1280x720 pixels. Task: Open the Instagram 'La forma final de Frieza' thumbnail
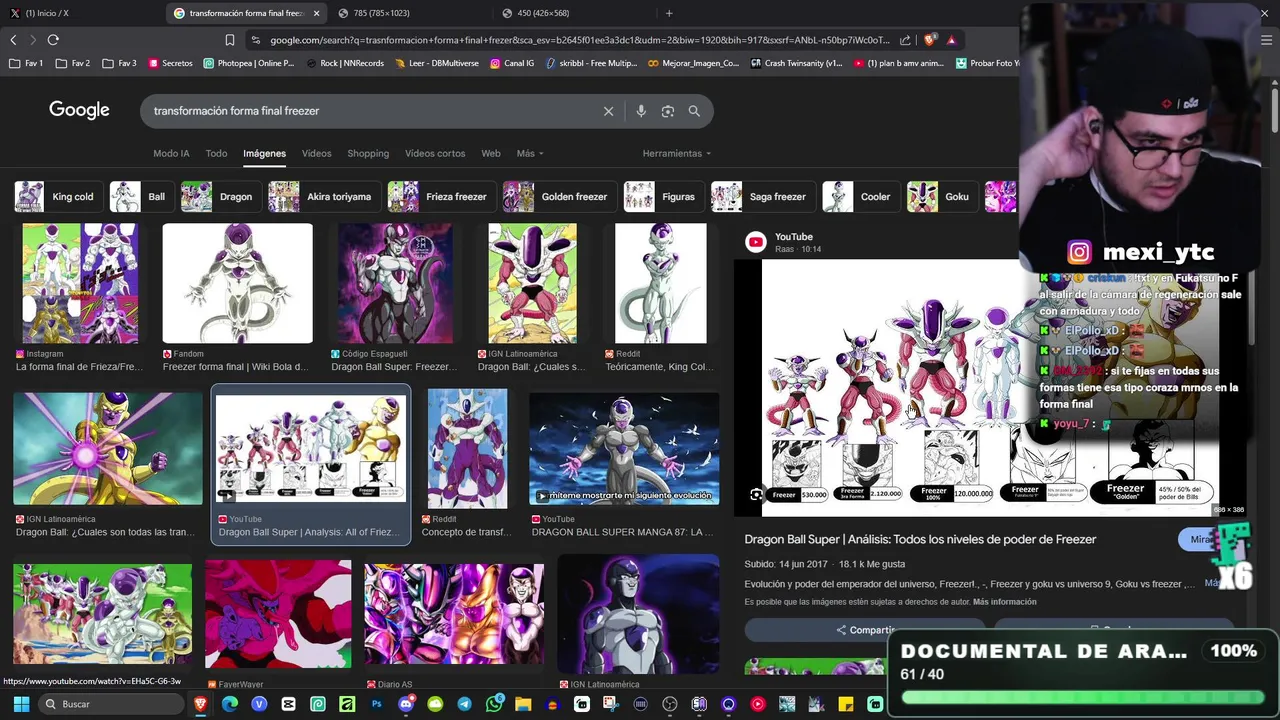[80, 284]
